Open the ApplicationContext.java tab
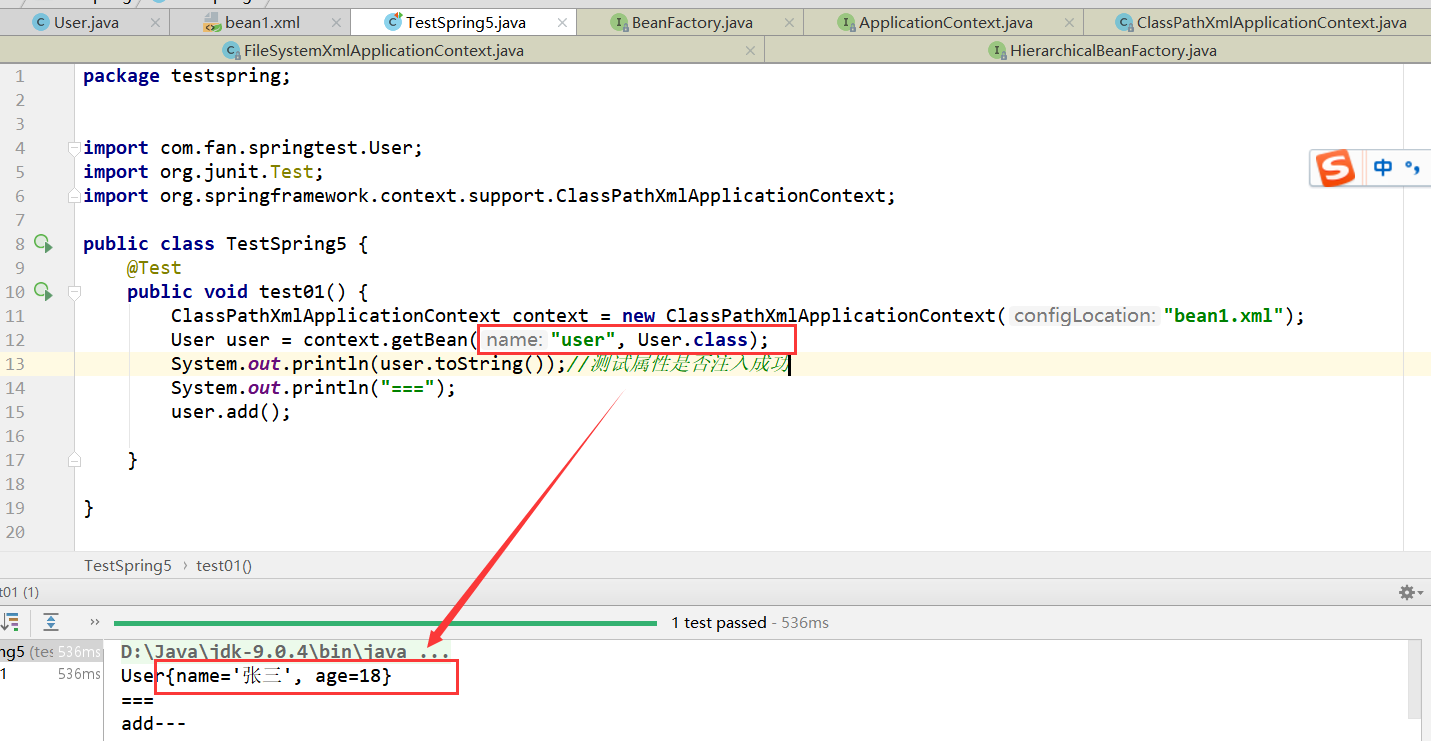This screenshot has height=741, width=1431. coord(945,22)
